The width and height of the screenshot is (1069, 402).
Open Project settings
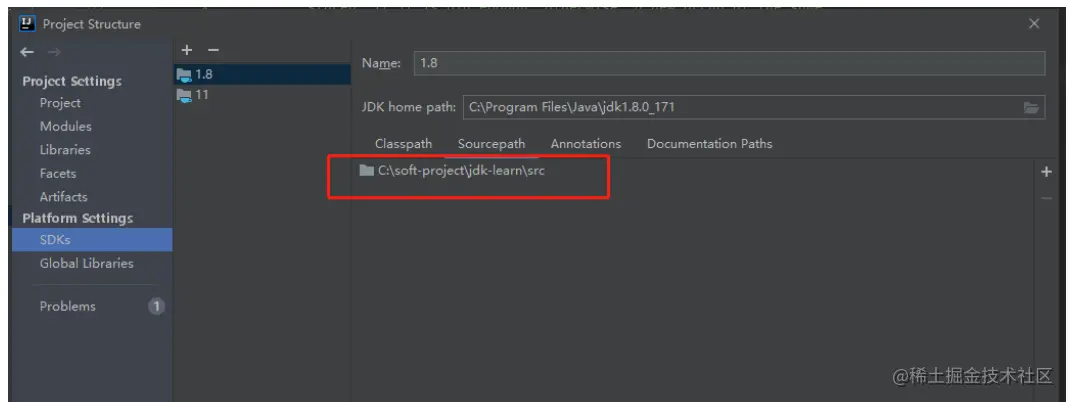pos(60,103)
